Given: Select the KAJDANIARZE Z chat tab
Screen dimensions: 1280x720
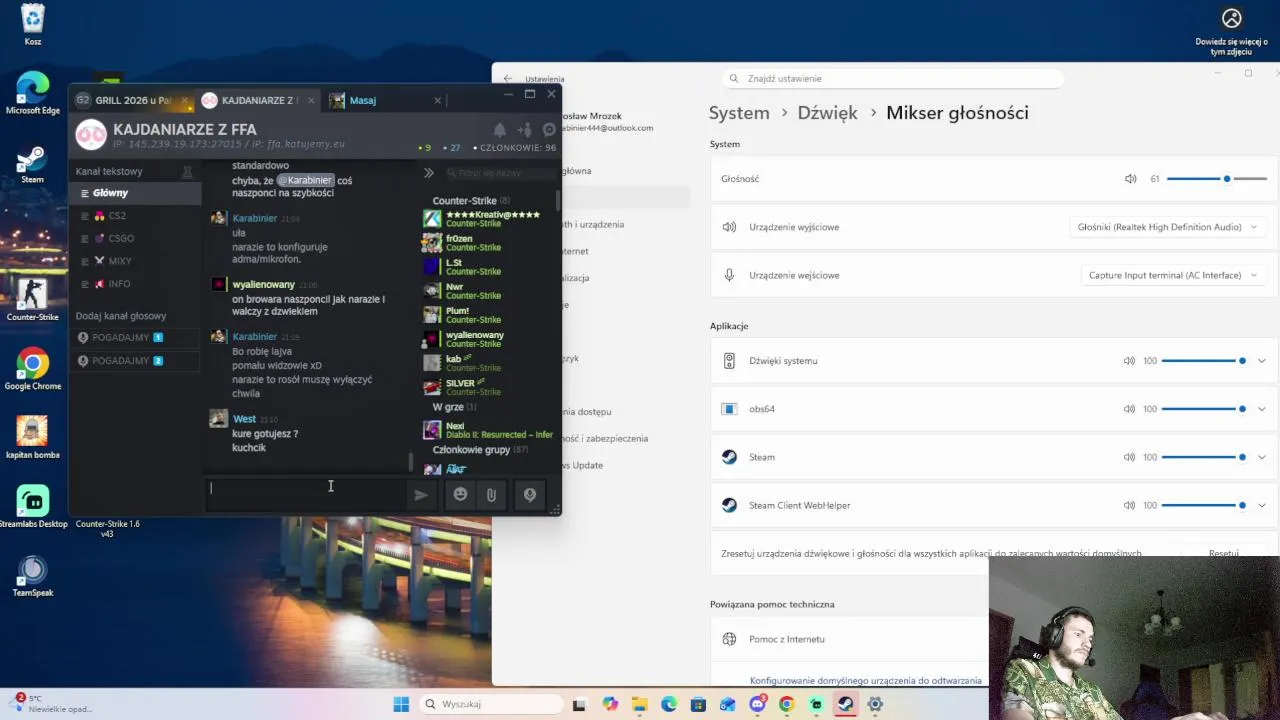Looking at the screenshot, I should (258, 100).
